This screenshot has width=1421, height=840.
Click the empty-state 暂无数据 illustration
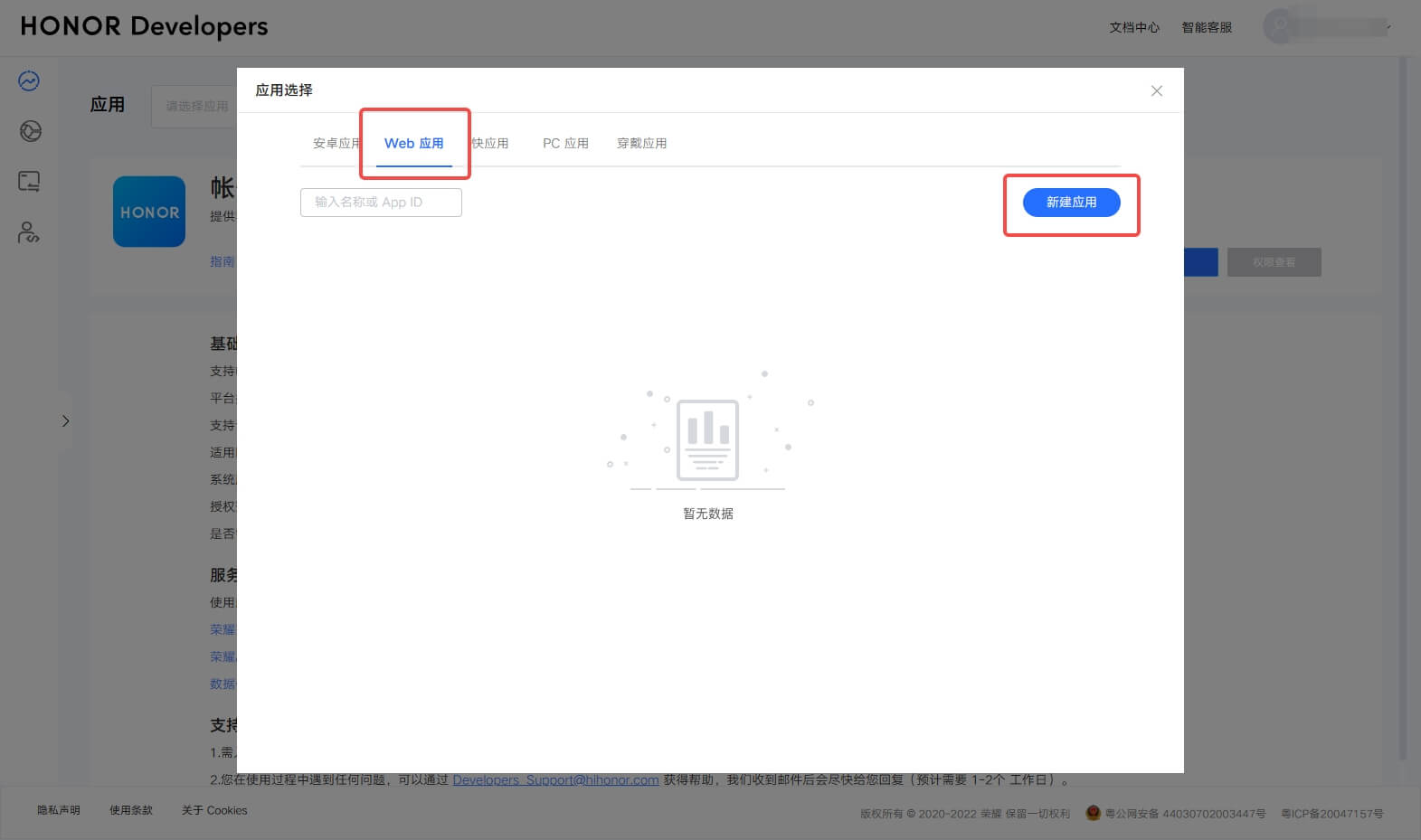707,440
